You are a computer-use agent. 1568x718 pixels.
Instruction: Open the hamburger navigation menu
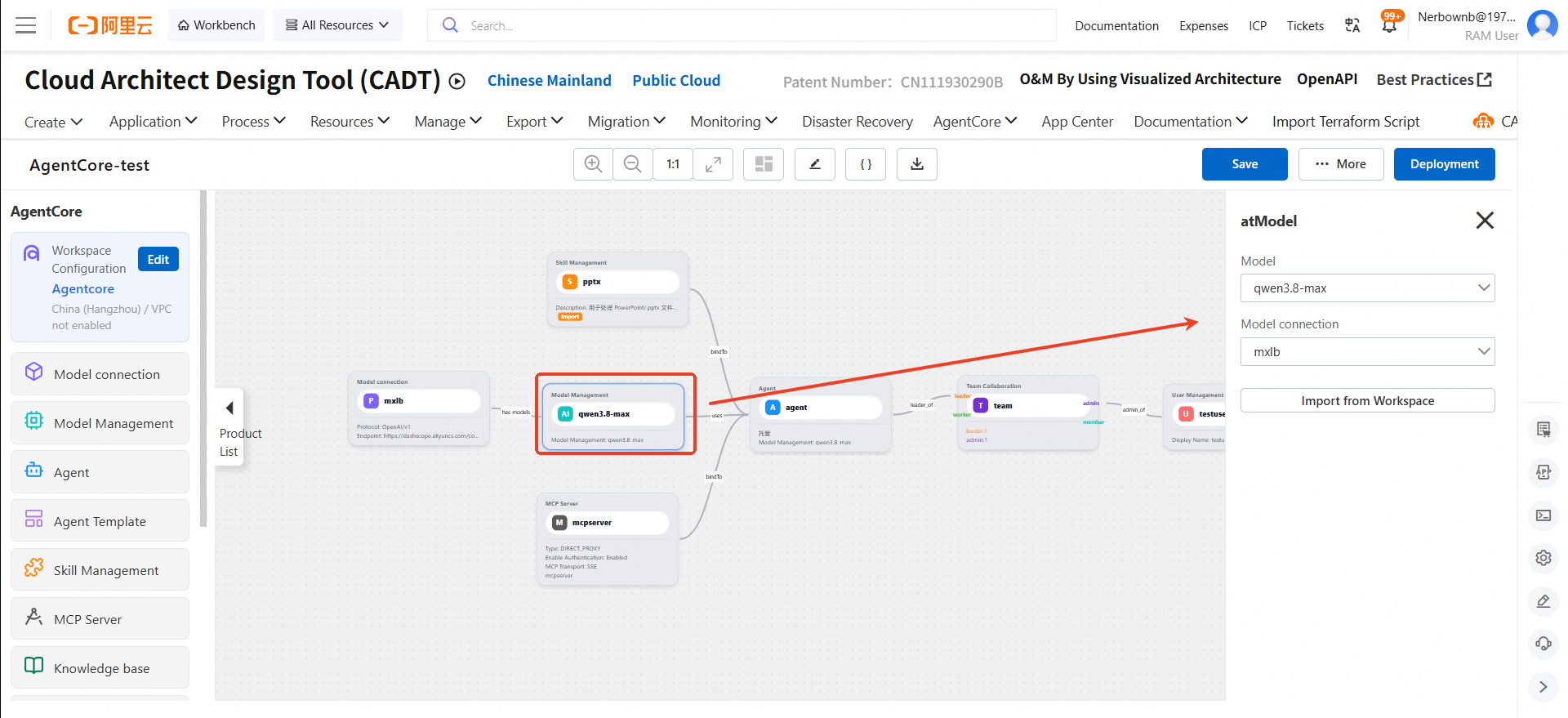coord(26,25)
